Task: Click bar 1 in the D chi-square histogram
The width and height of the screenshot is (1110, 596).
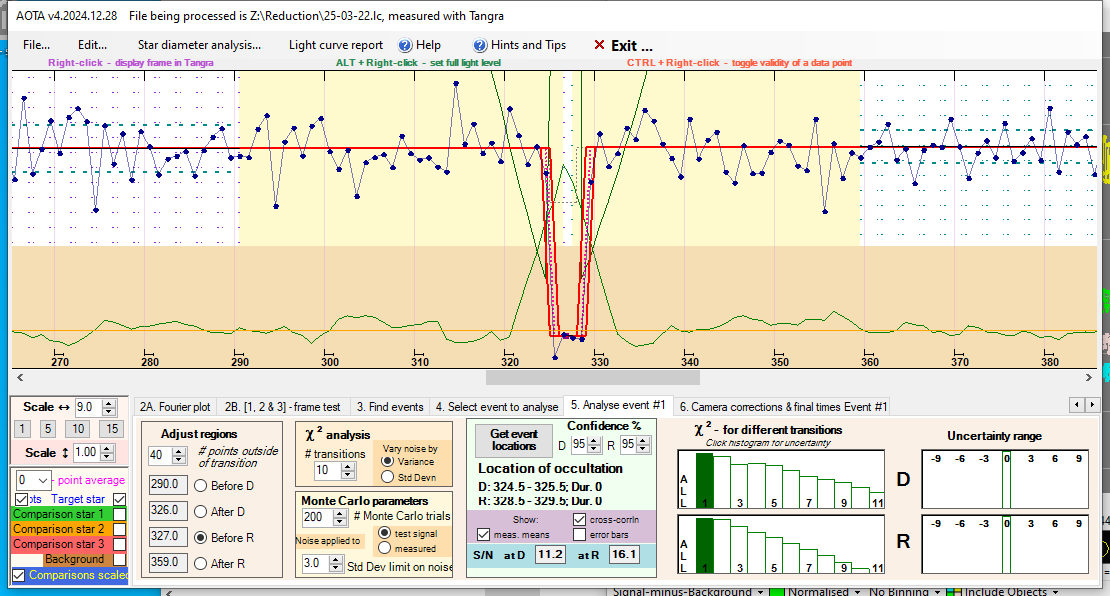Action: (704, 481)
